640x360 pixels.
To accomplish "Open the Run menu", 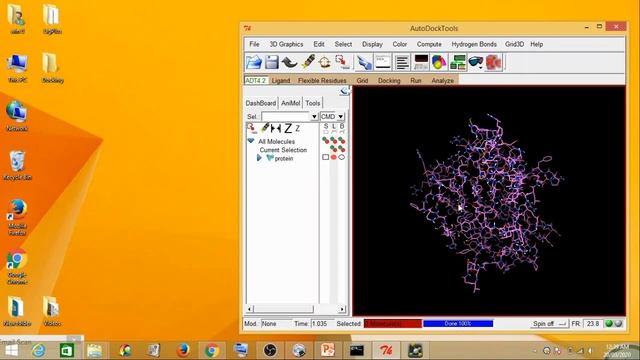I will [x=416, y=80].
